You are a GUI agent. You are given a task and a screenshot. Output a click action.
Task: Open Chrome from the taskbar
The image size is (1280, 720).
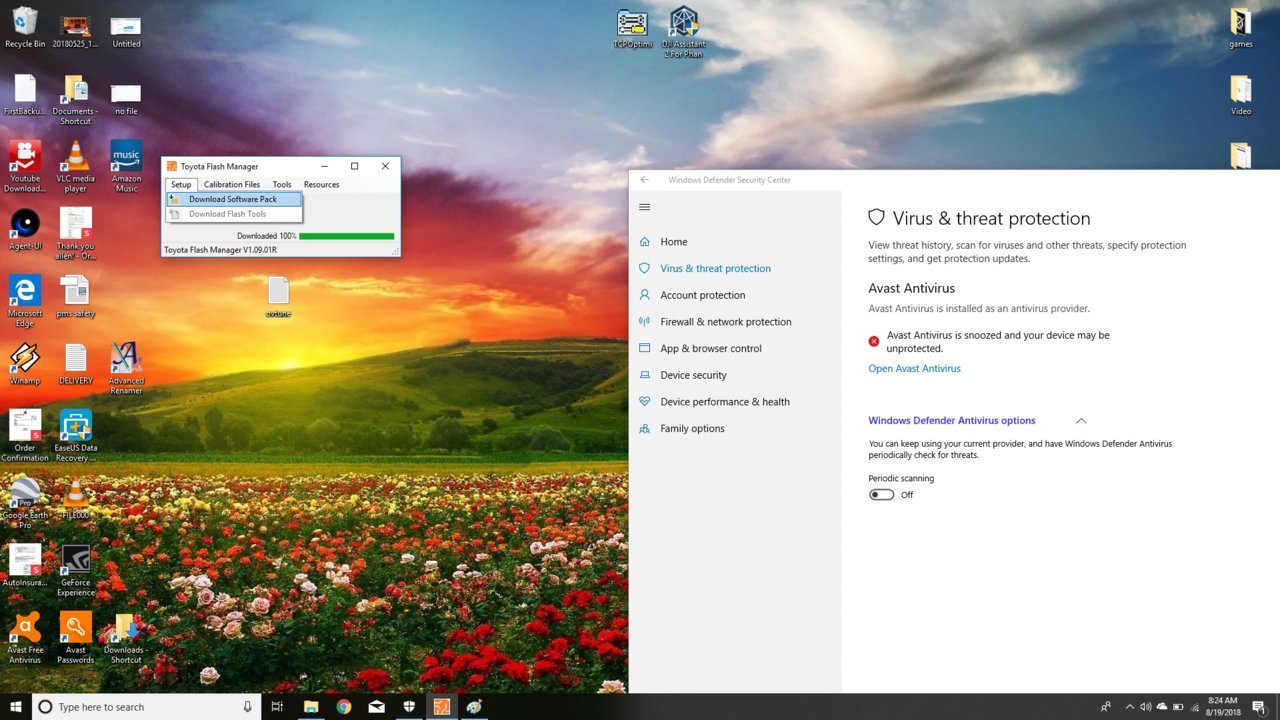pyautogui.click(x=344, y=707)
